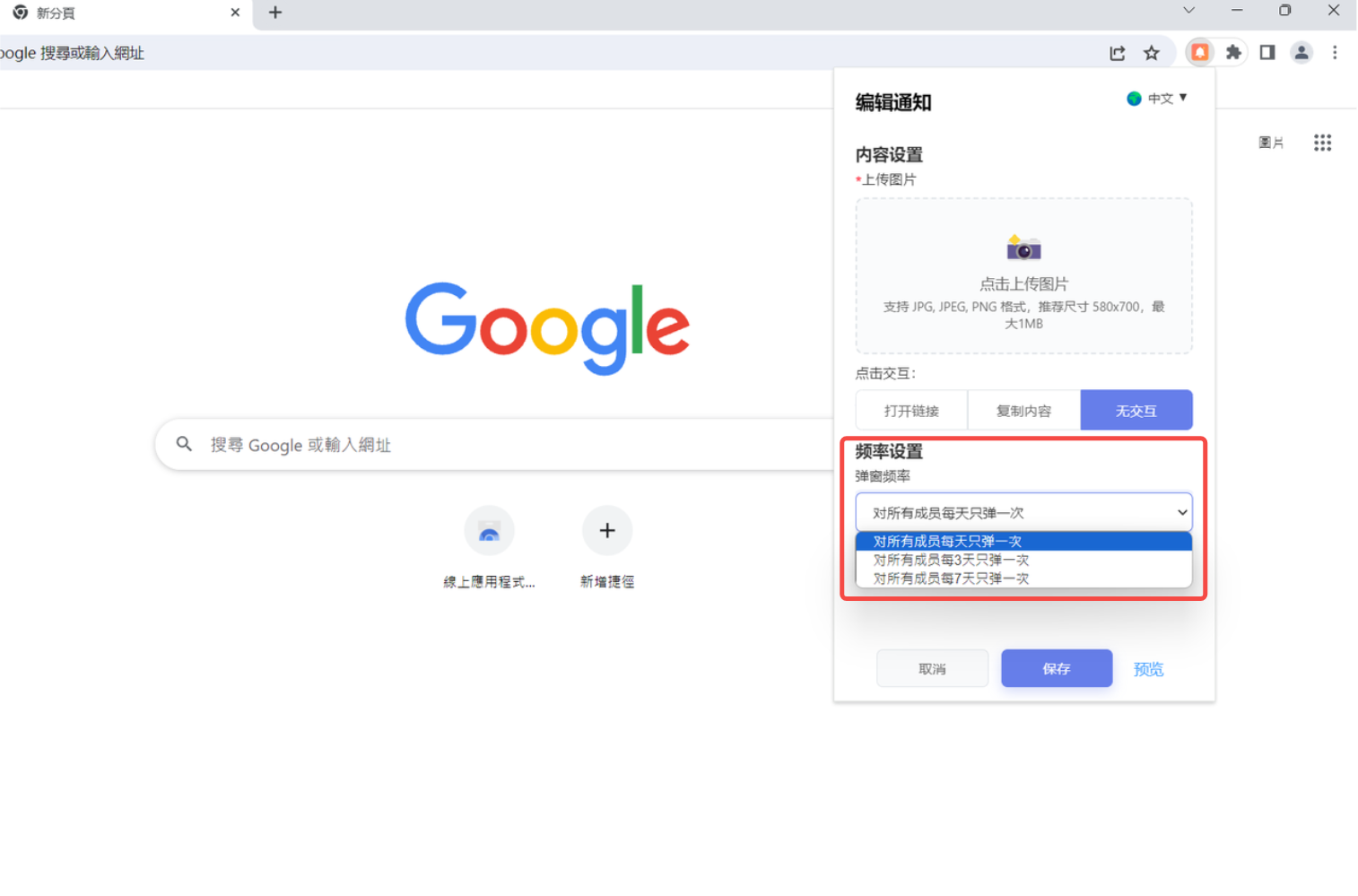Click the 支持 JPG, JPEG, PNG 格式 hint text

(x=1023, y=315)
